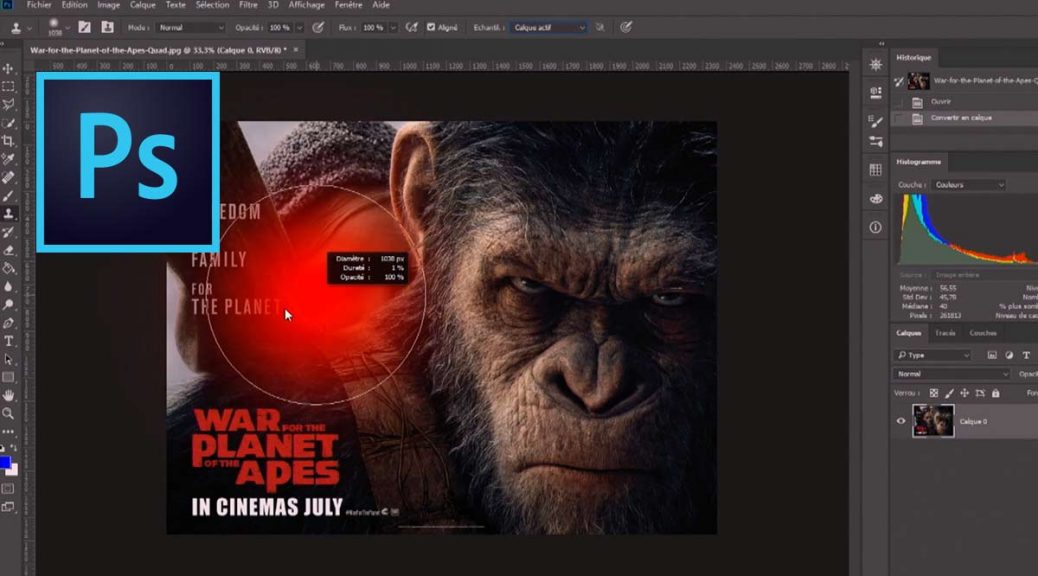Open the Couche Couleurs dropdown in Histogramme
The height and width of the screenshot is (576, 1038).
pyautogui.click(x=968, y=185)
